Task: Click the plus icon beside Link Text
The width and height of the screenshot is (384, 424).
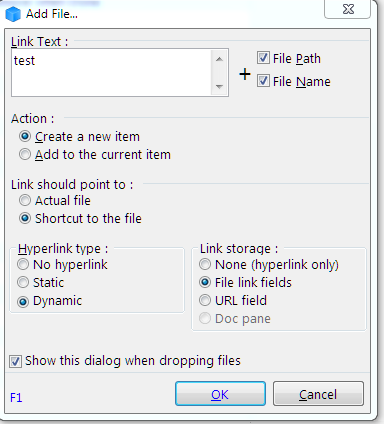Action: [245, 74]
